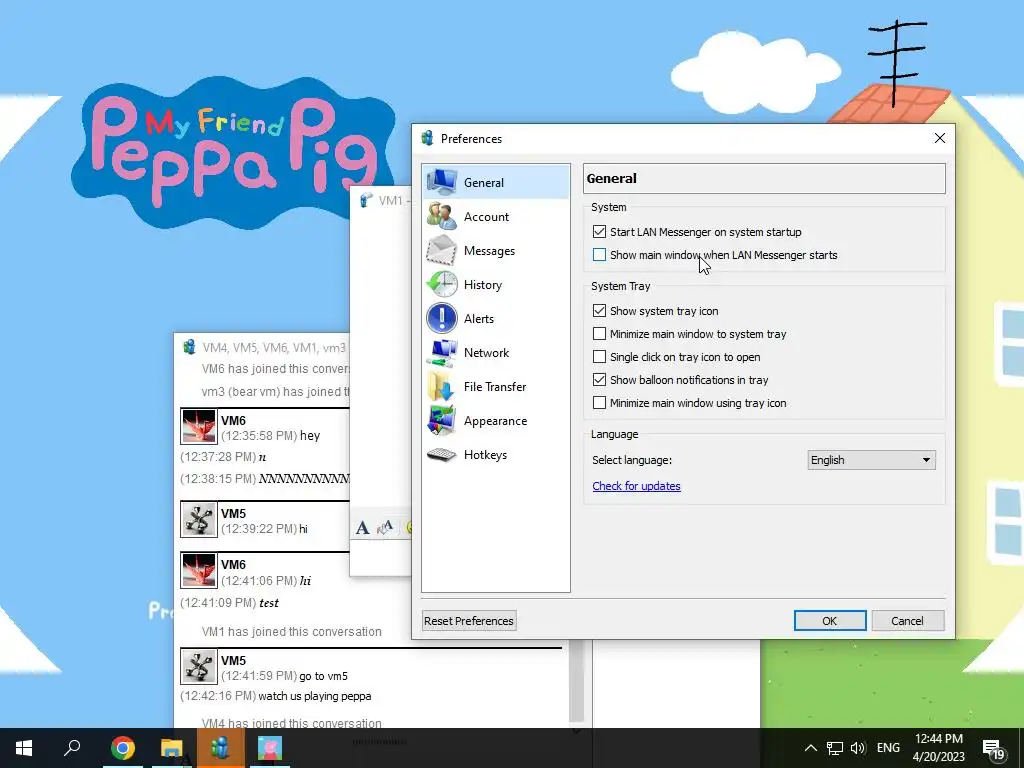Open File Explorer from taskbar
The height and width of the screenshot is (768, 1024).
171,748
